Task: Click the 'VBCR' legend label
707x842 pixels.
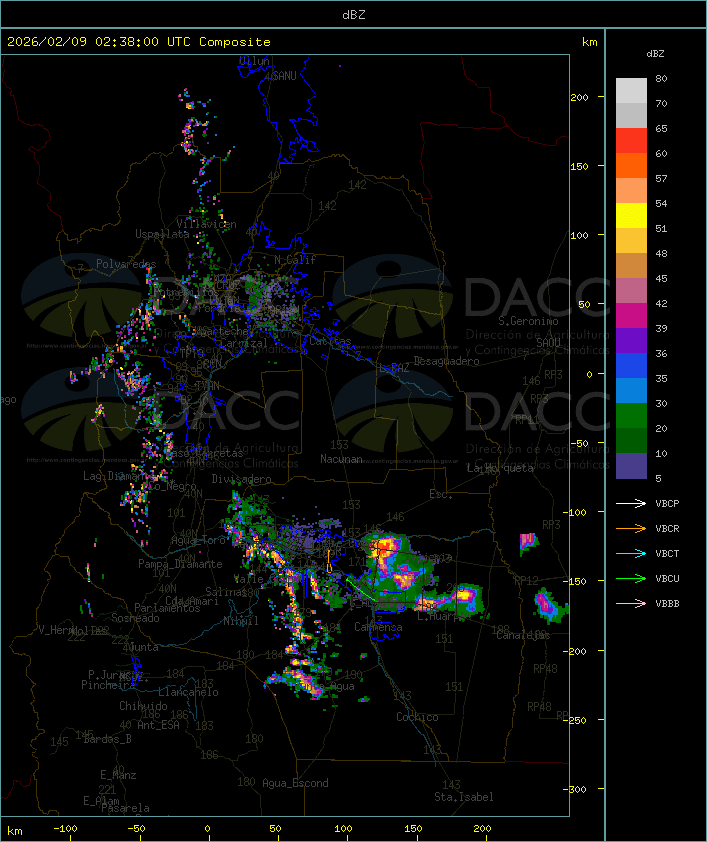Action: [667, 528]
